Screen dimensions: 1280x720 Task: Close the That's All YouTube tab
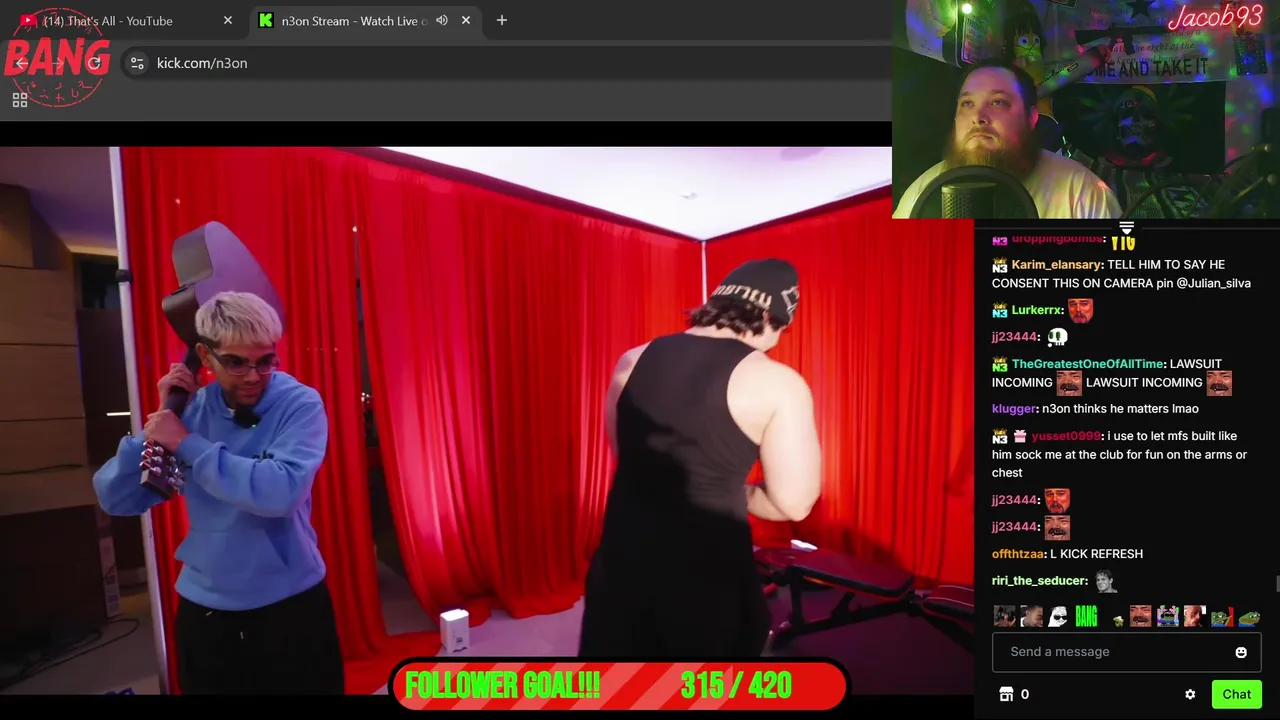(x=227, y=20)
